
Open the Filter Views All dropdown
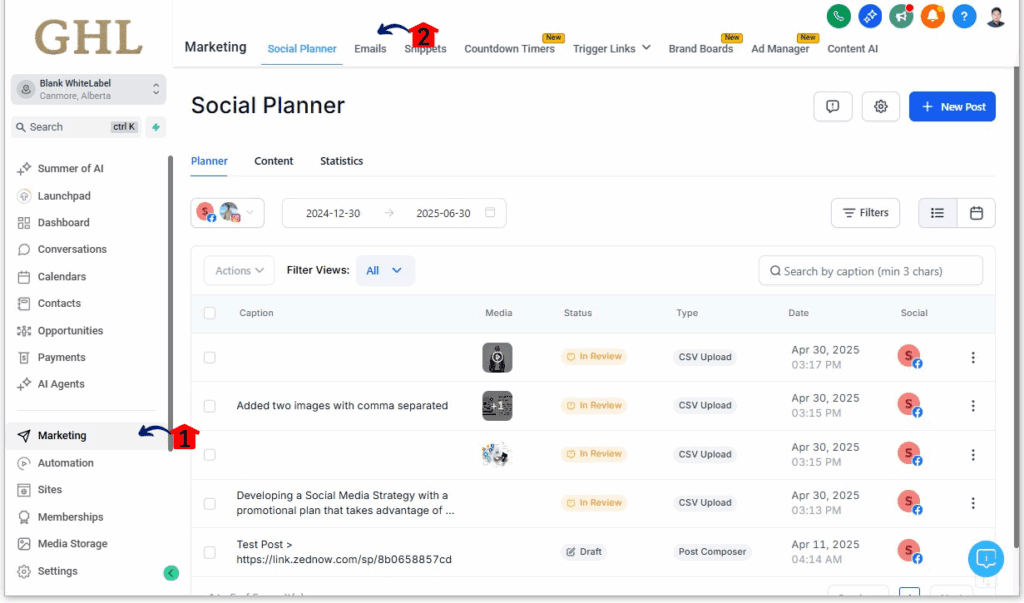pyautogui.click(x=385, y=270)
